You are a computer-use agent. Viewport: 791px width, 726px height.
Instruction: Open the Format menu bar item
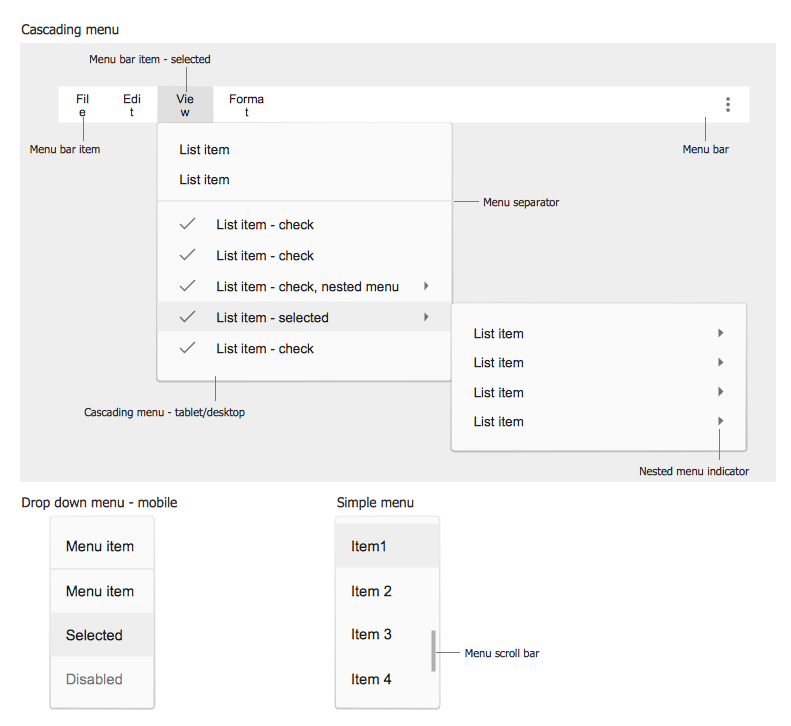246,105
